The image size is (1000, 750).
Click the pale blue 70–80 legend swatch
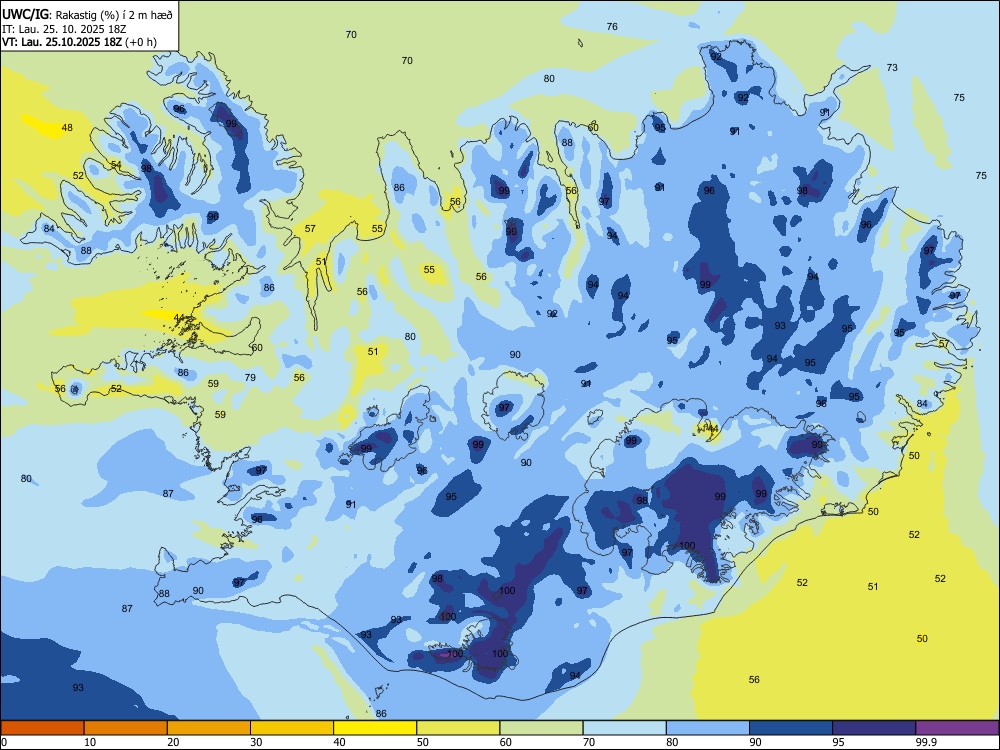625,728
